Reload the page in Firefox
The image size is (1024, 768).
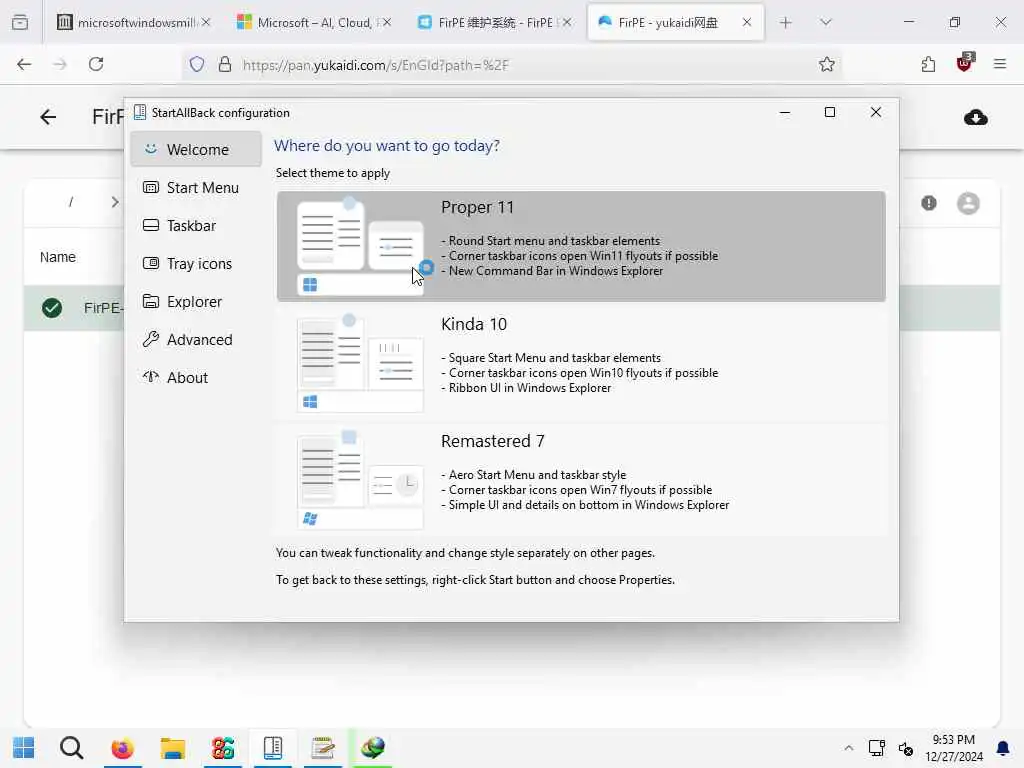point(96,64)
